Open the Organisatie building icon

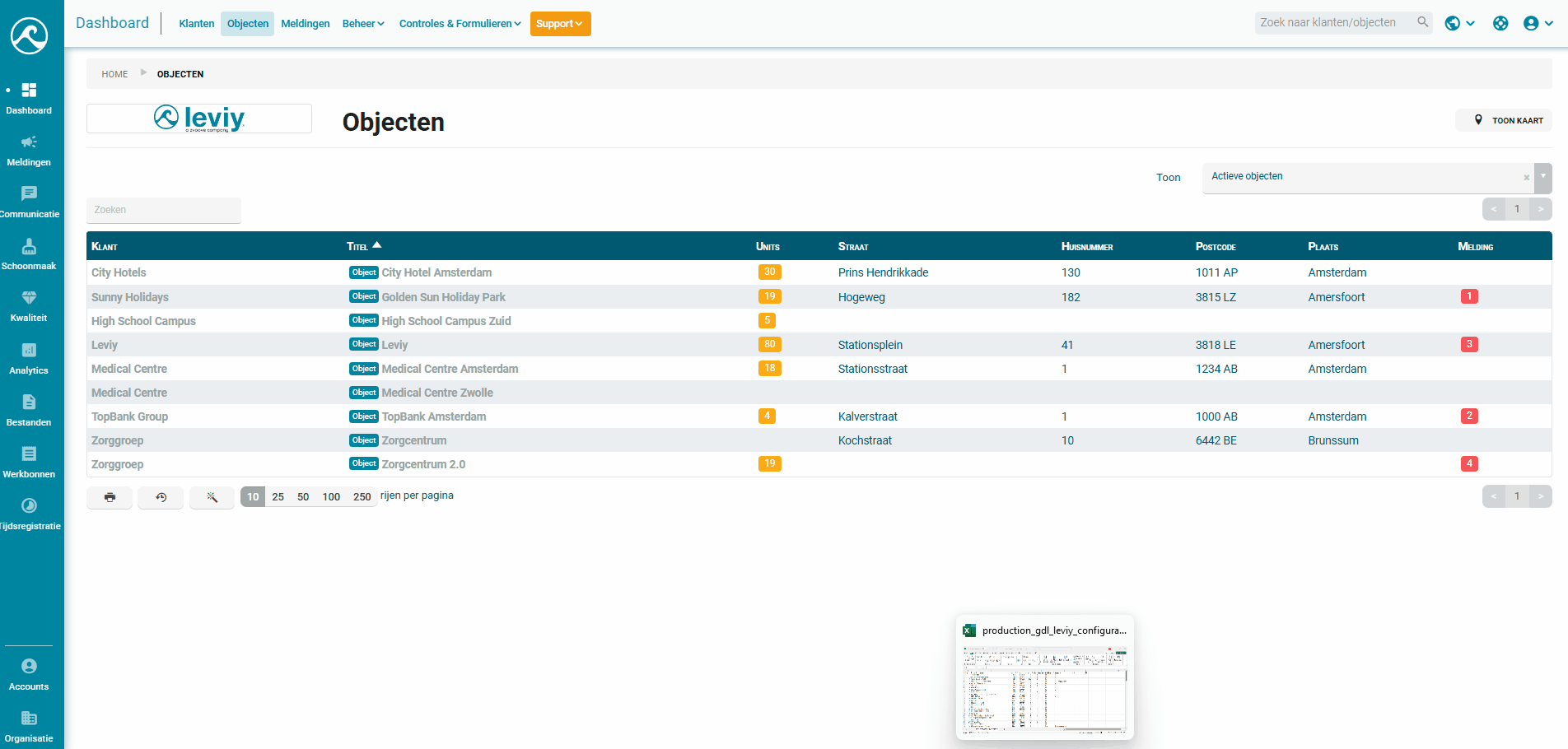pyautogui.click(x=29, y=718)
